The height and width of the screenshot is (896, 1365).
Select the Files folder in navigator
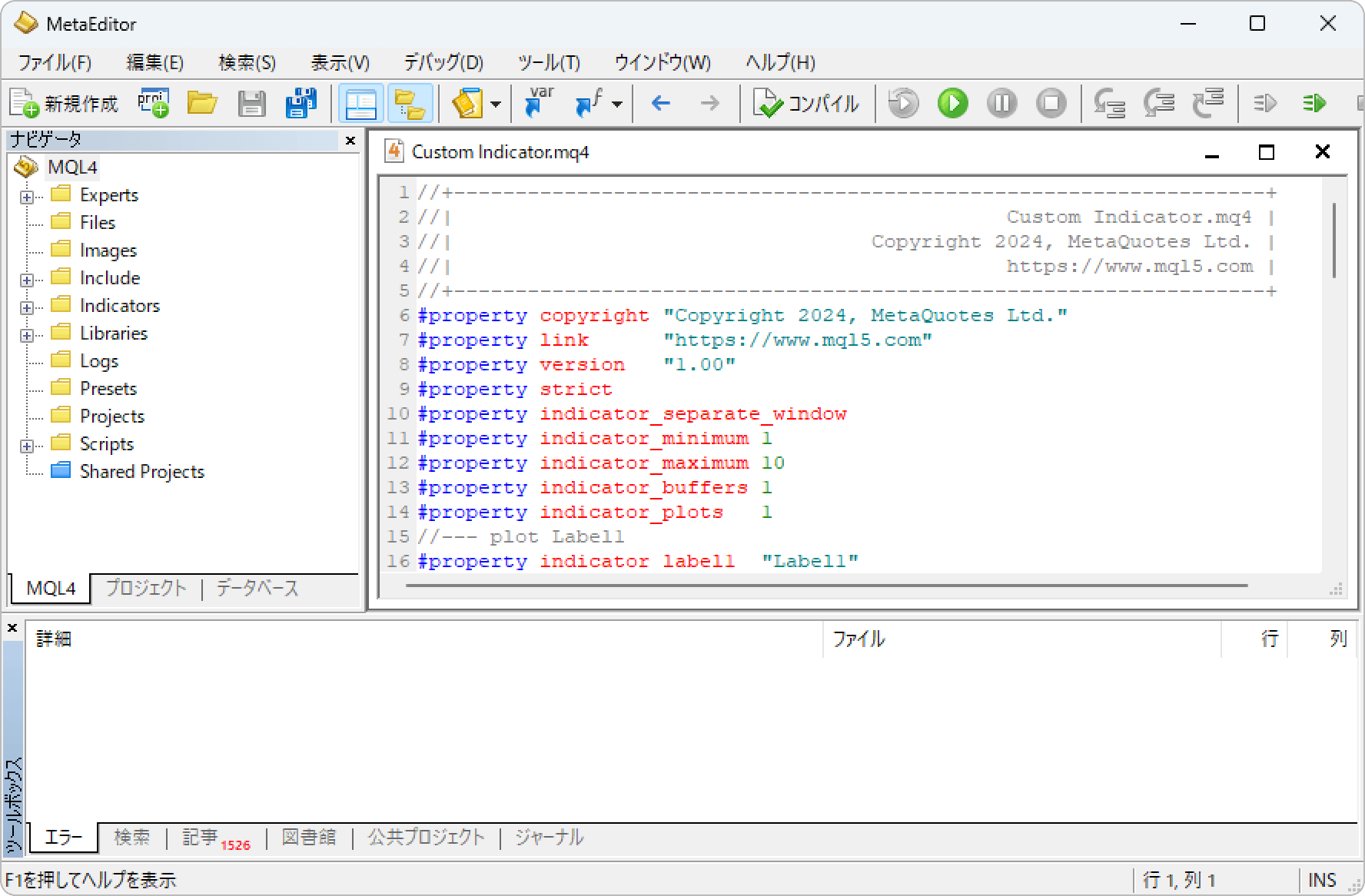97,222
